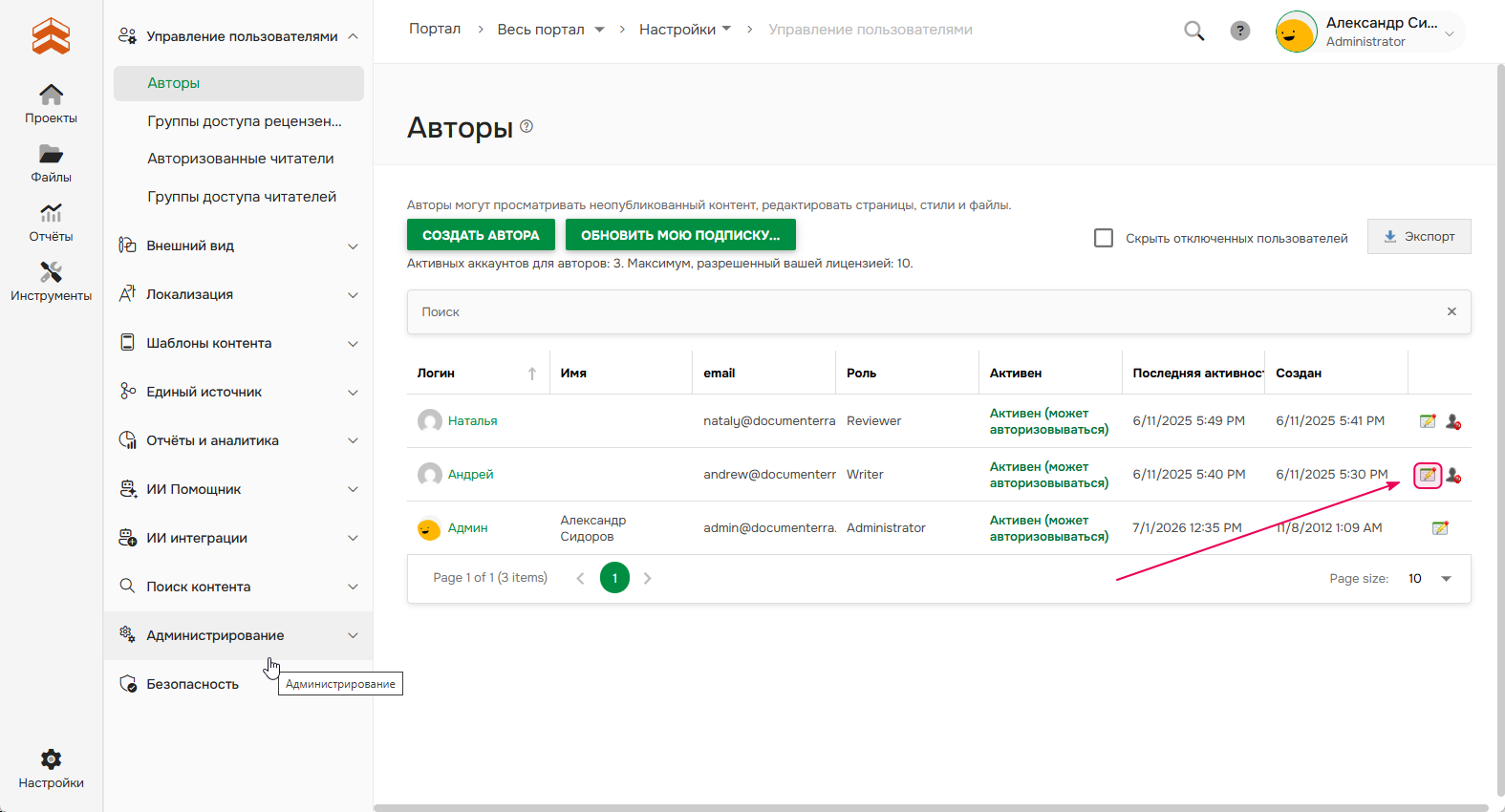Sort by email column header
This screenshot has width=1505, height=812.
(719, 374)
